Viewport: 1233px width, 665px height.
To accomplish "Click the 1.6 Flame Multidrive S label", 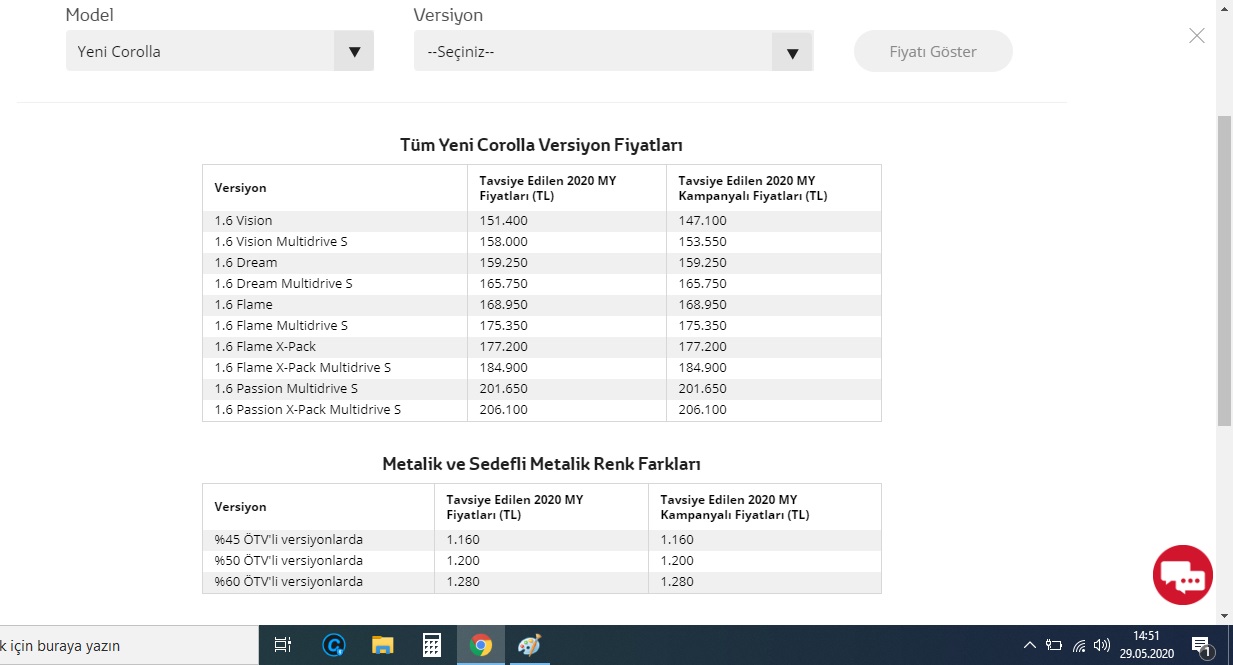I will [281, 326].
